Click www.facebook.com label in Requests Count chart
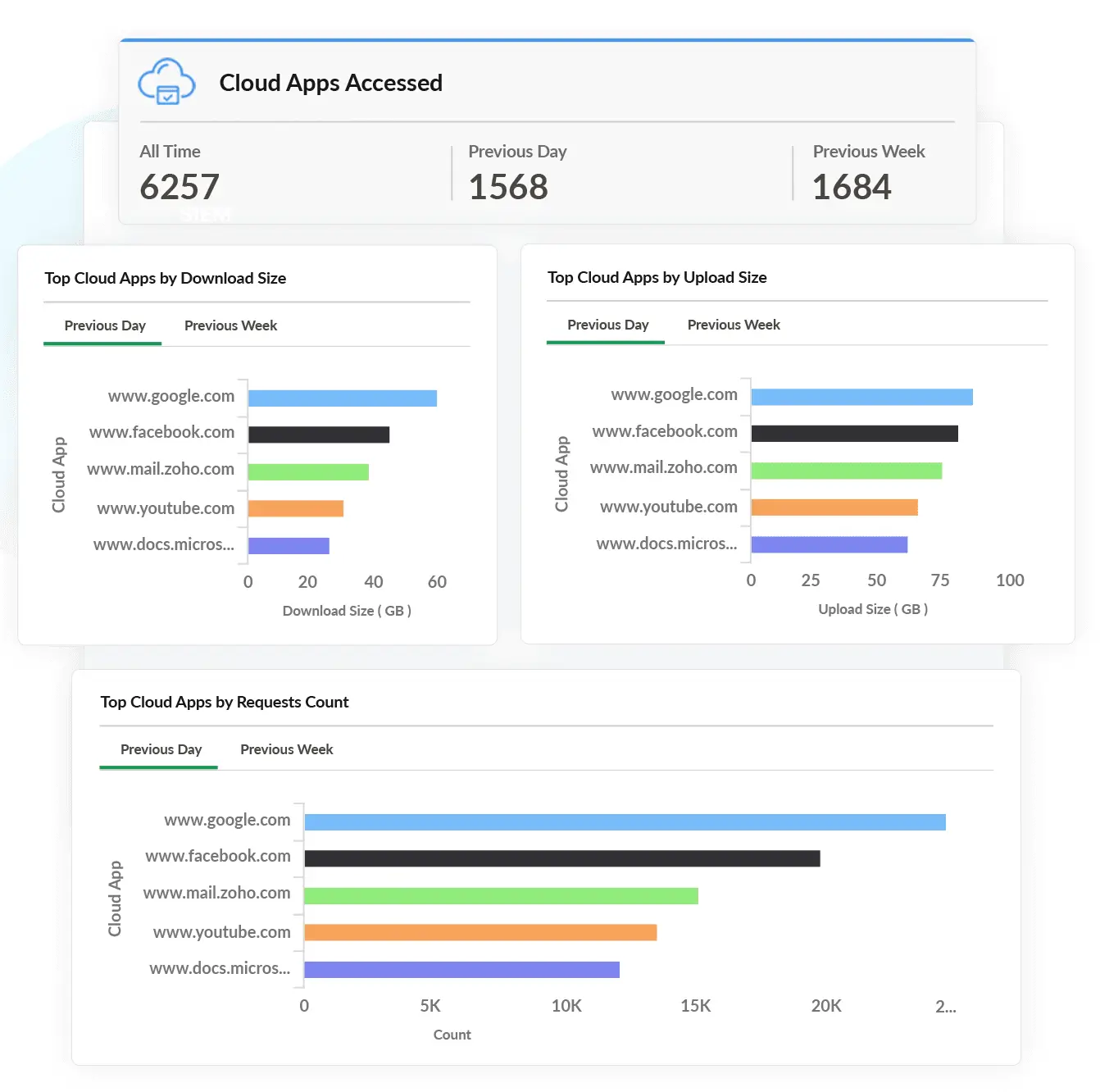 (218, 856)
